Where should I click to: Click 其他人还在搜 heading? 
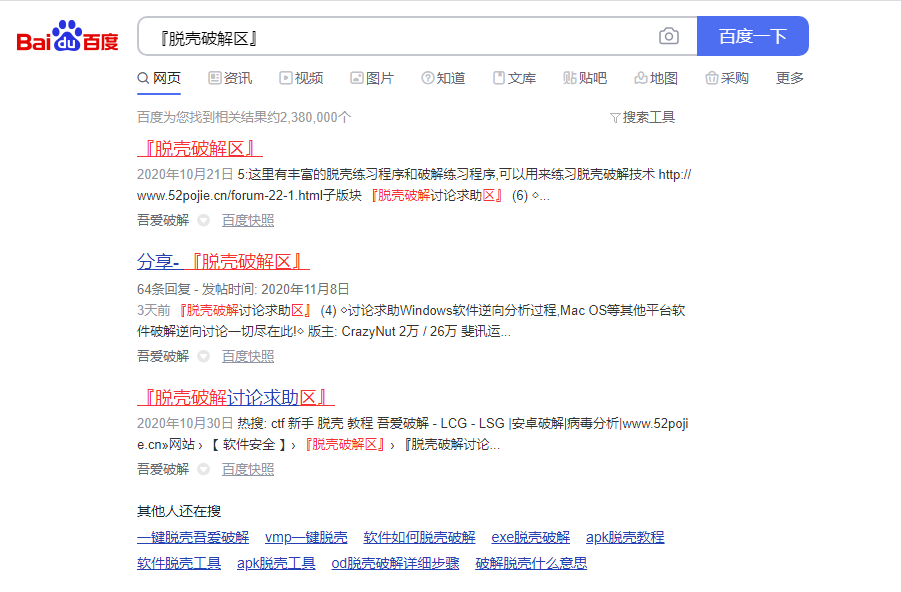[179, 512]
